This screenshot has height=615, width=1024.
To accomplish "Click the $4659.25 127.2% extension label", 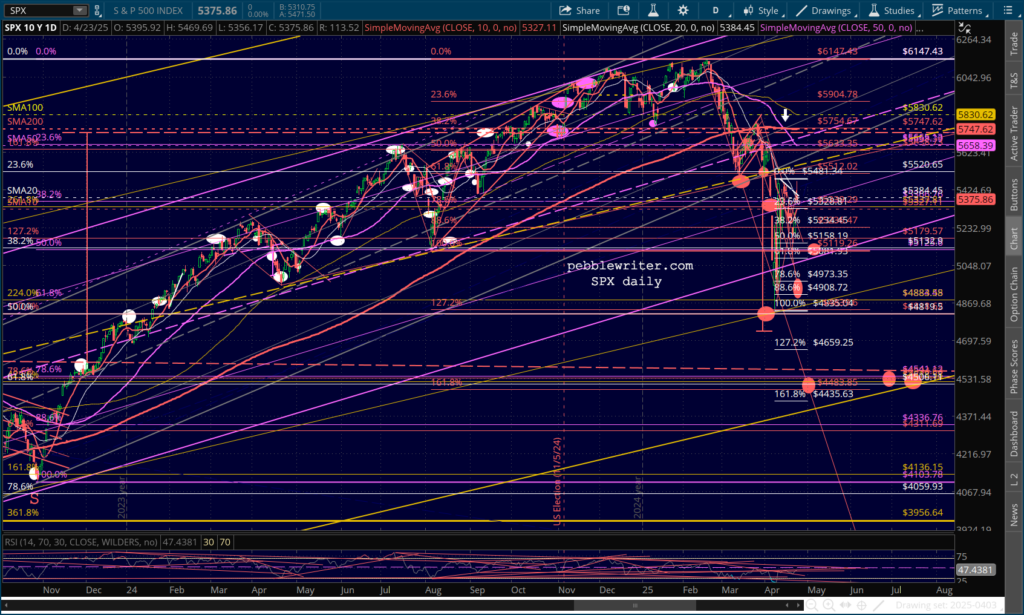I will 833,342.
